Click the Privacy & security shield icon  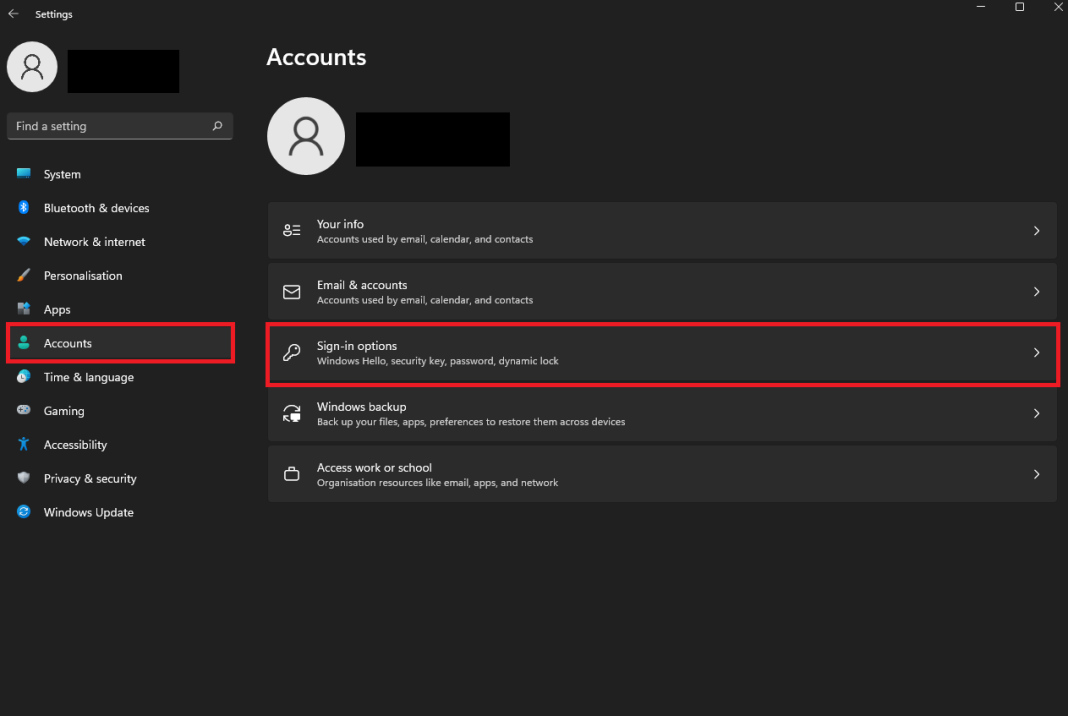22,478
